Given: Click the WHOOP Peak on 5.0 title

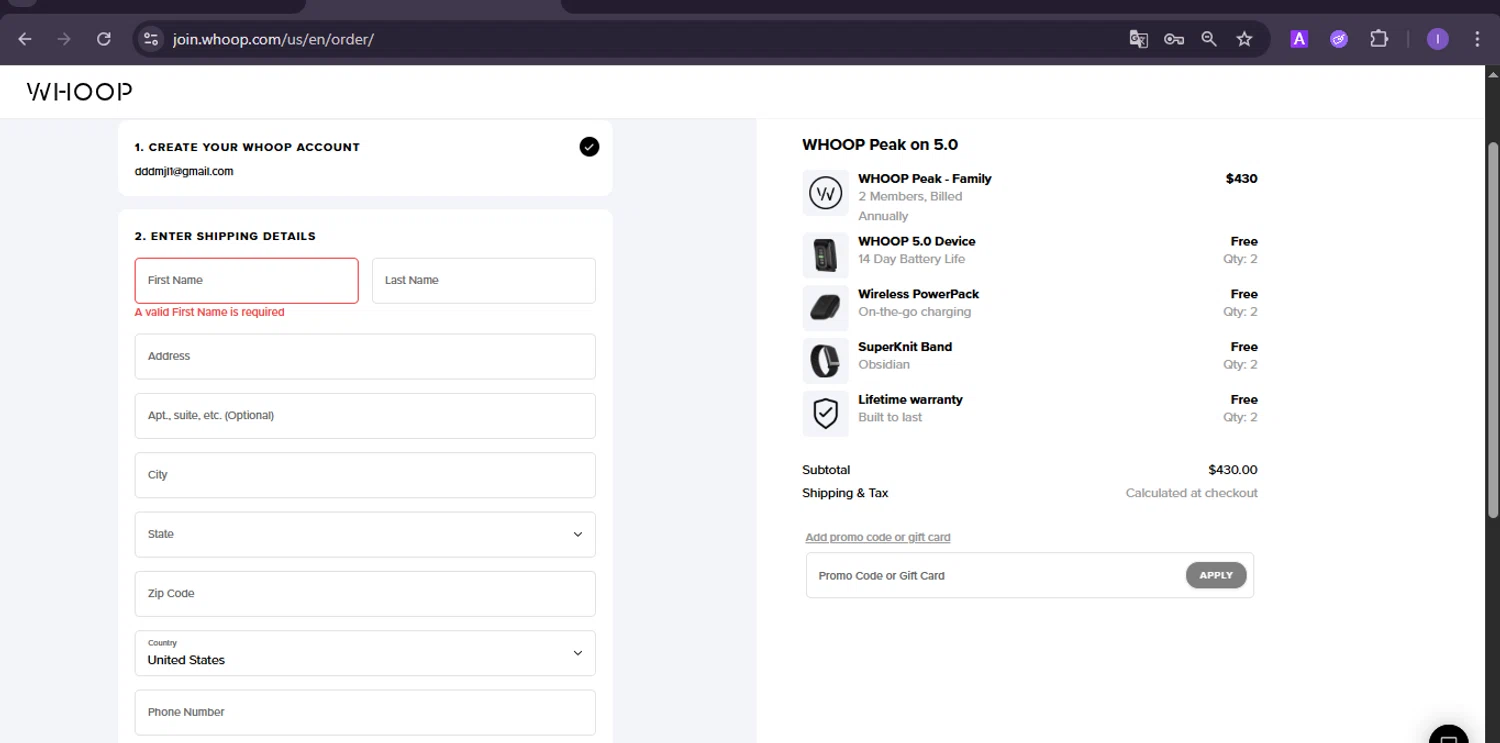Looking at the screenshot, I should [880, 145].
